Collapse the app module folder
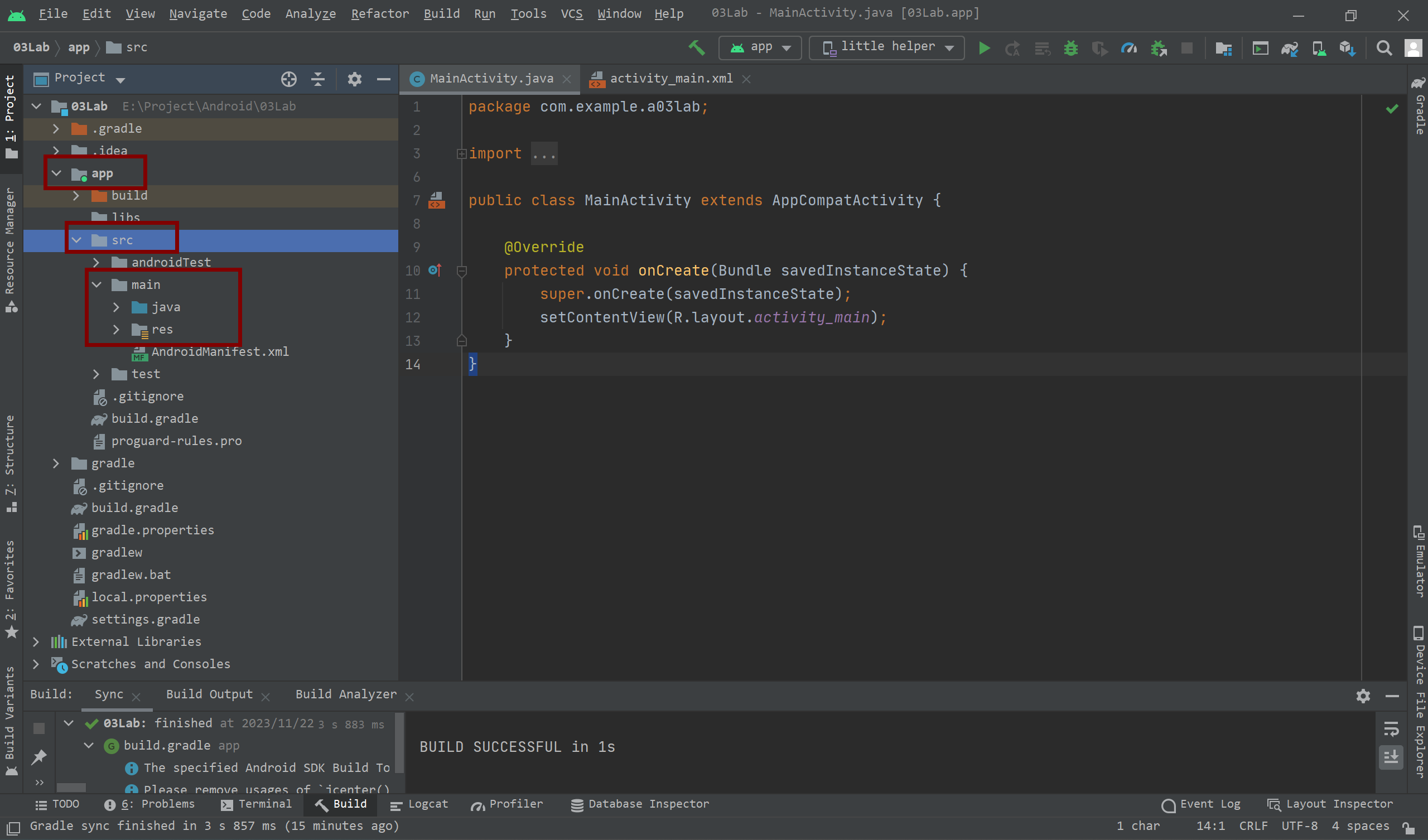Screen dimensions: 1428x840 56,173
